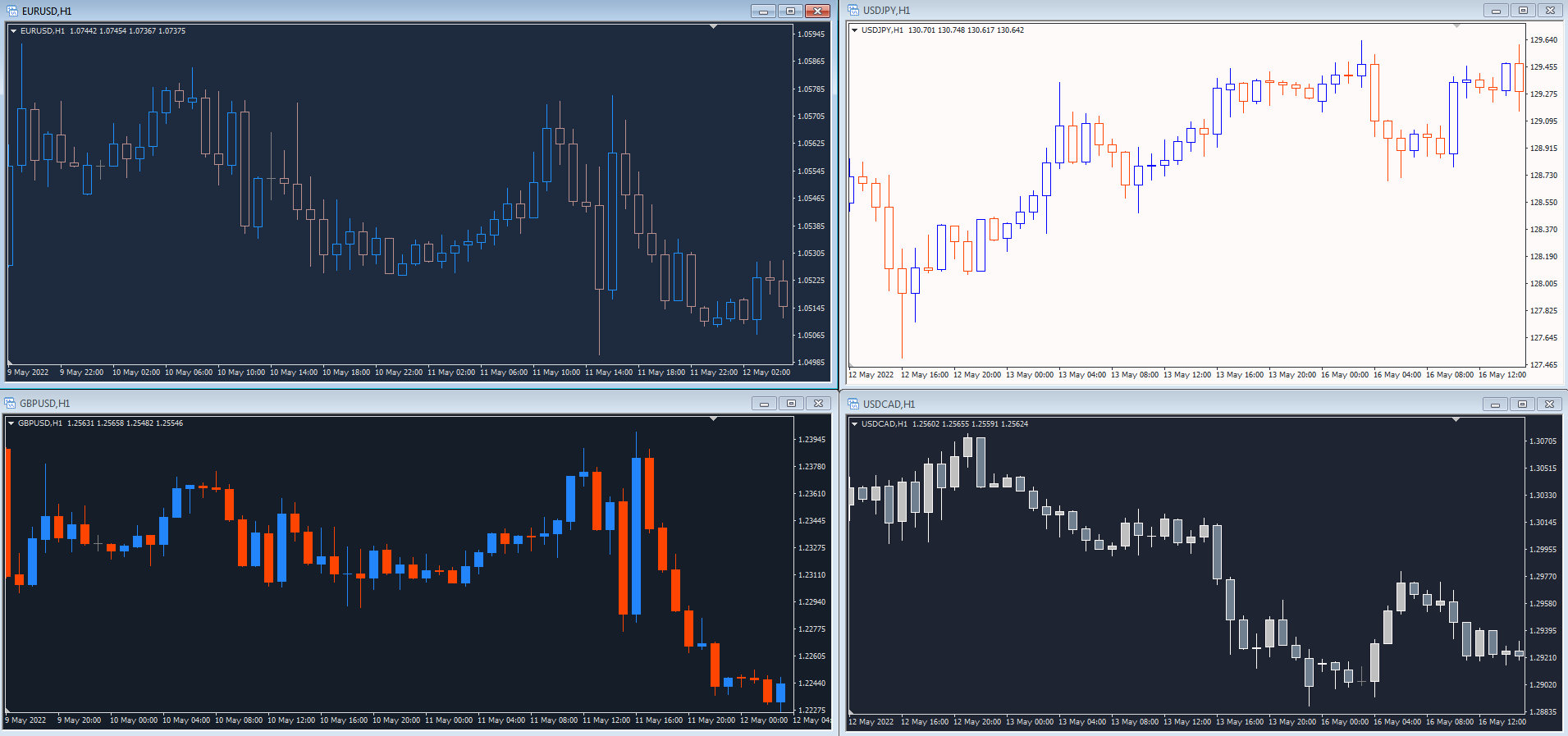Minimize the EURUSD,H1 chart window

tap(763, 11)
